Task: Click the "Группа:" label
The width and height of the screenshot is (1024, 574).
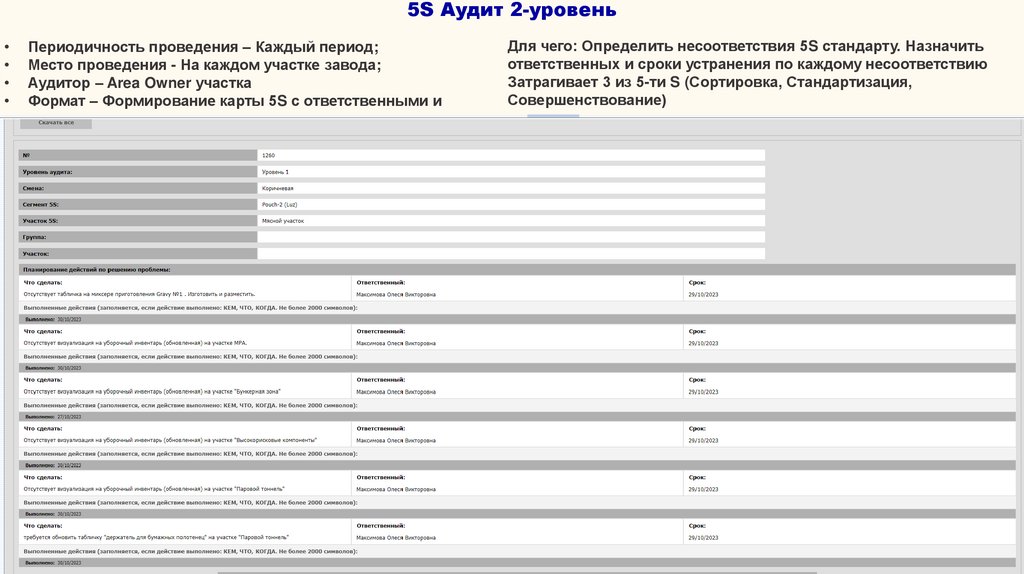Action: 35,237
